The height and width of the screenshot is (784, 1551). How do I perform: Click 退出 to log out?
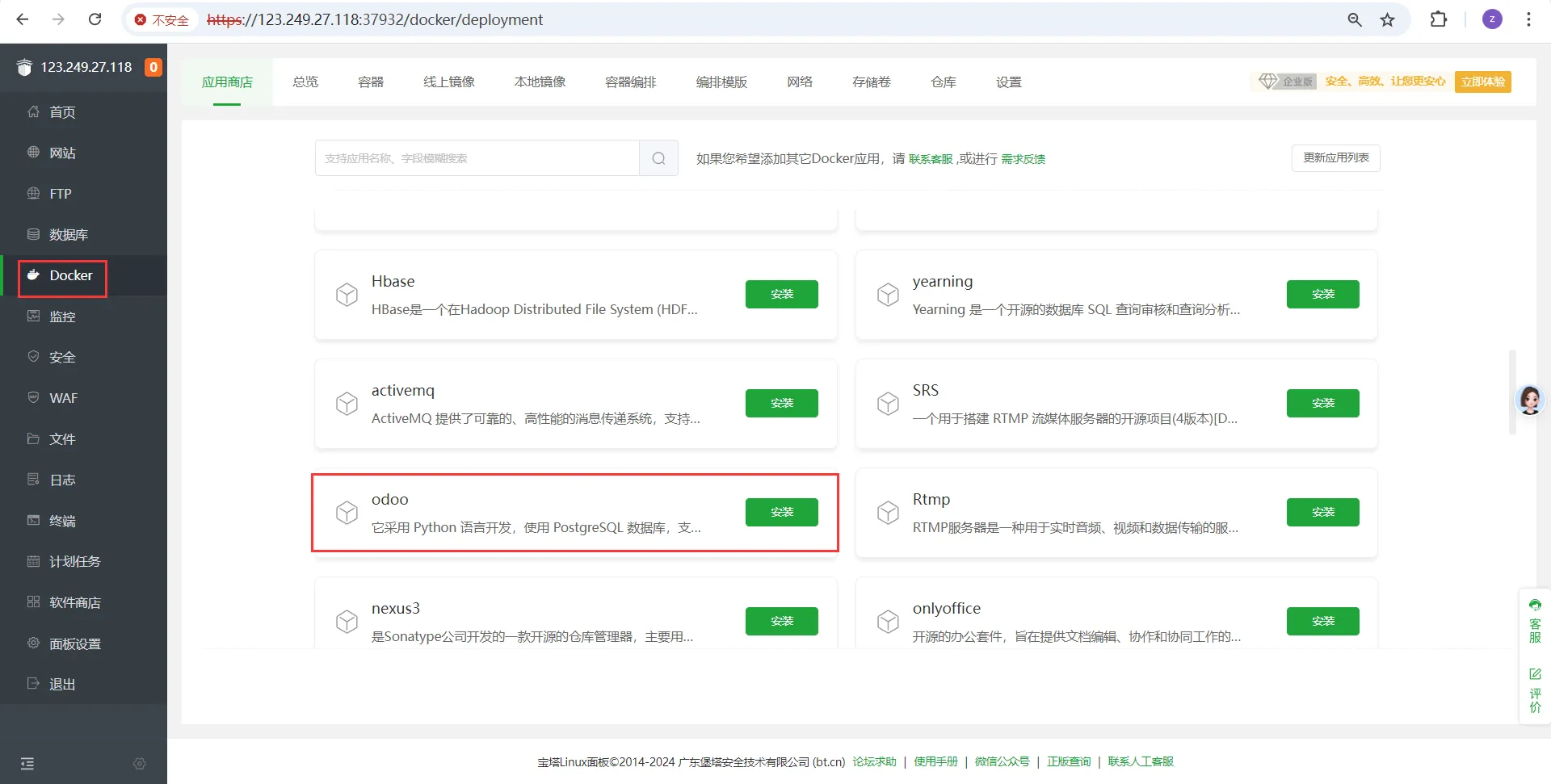[84, 684]
